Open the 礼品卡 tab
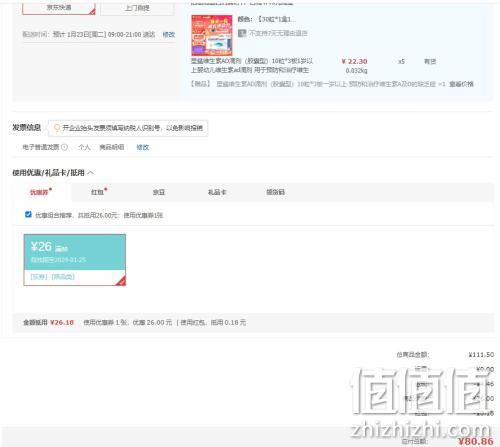 pyautogui.click(x=217, y=192)
